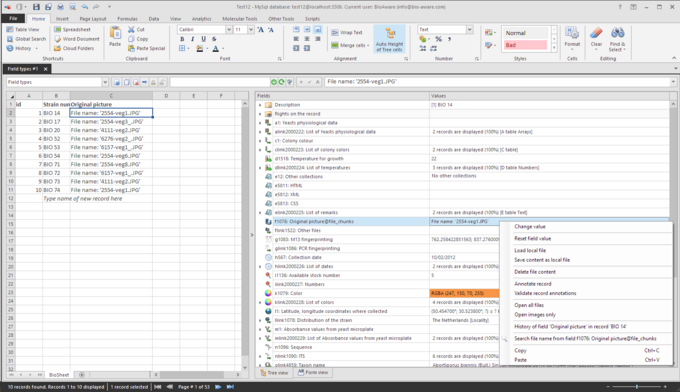Expand the List of colors node
The height and width of the screenshot is (392, 680).
[x=260, y=302]
